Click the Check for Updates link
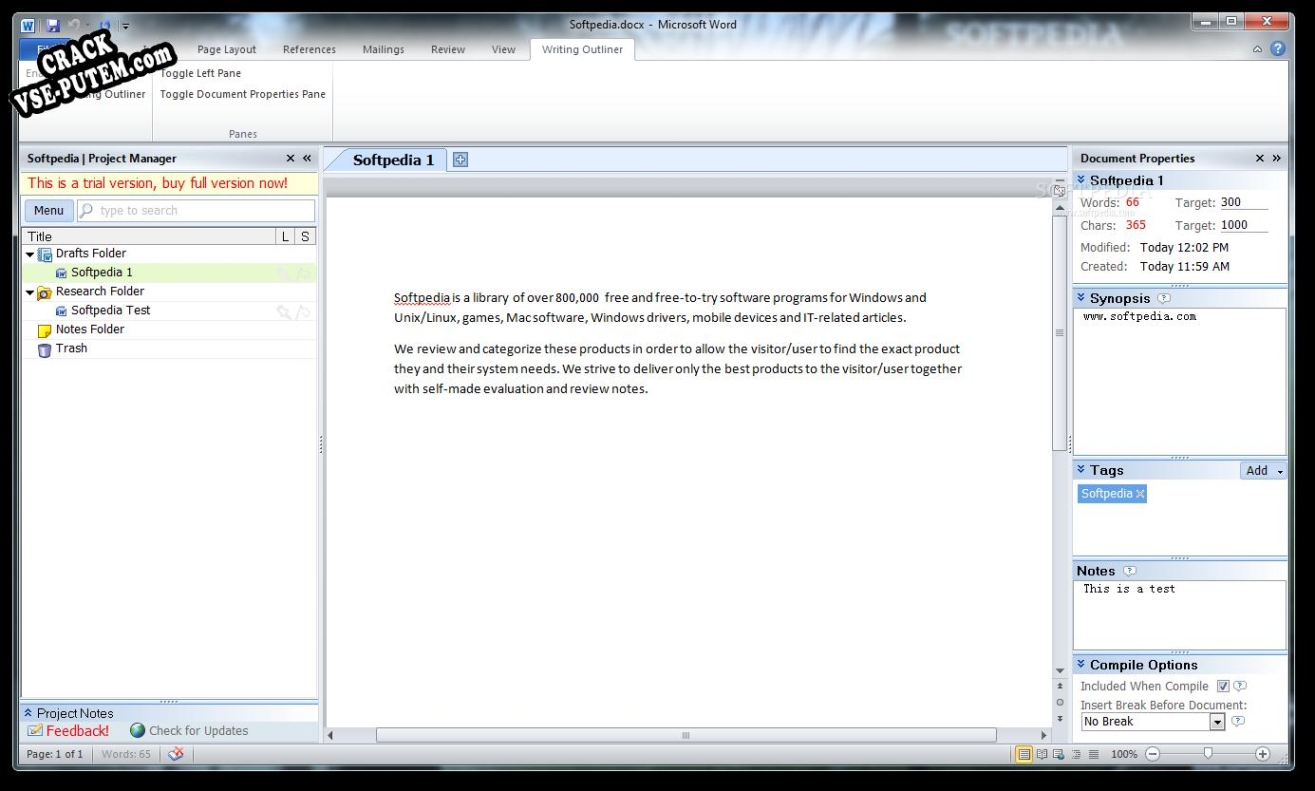Image resolution: width=1315 pixels, height=791 pixels. (198, 731)
